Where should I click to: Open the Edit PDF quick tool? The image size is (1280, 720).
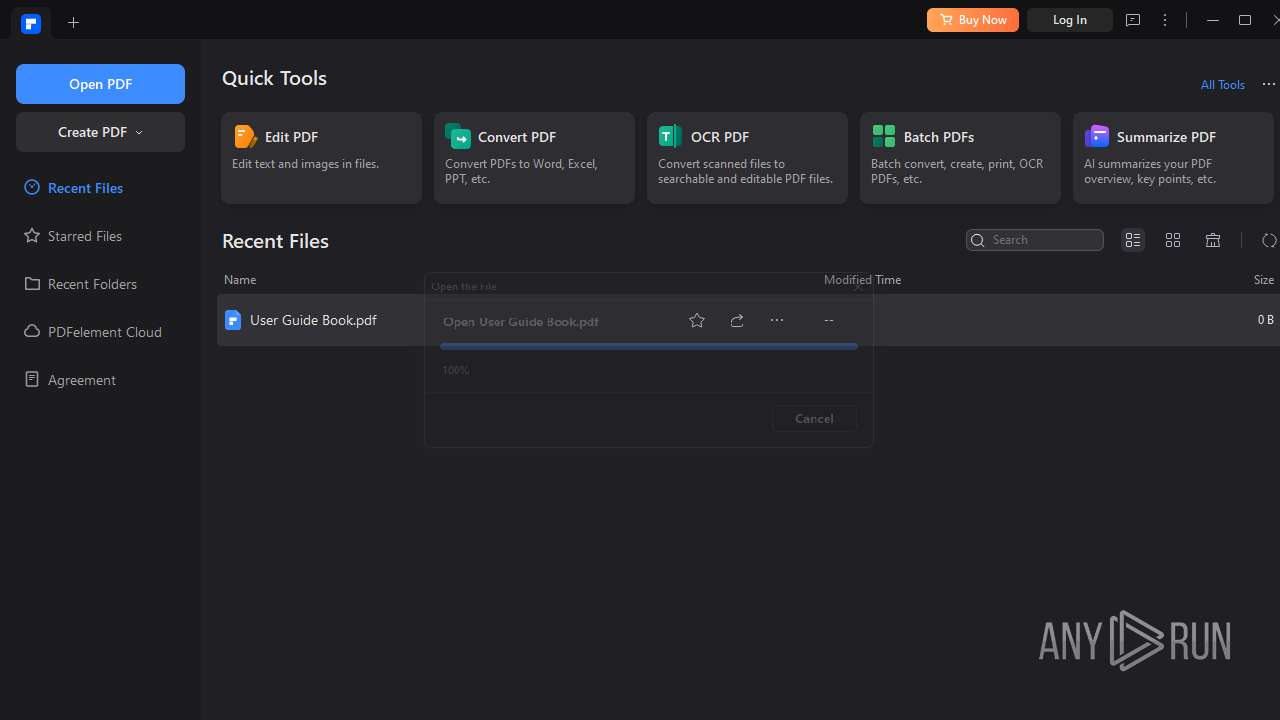(321, 158)
